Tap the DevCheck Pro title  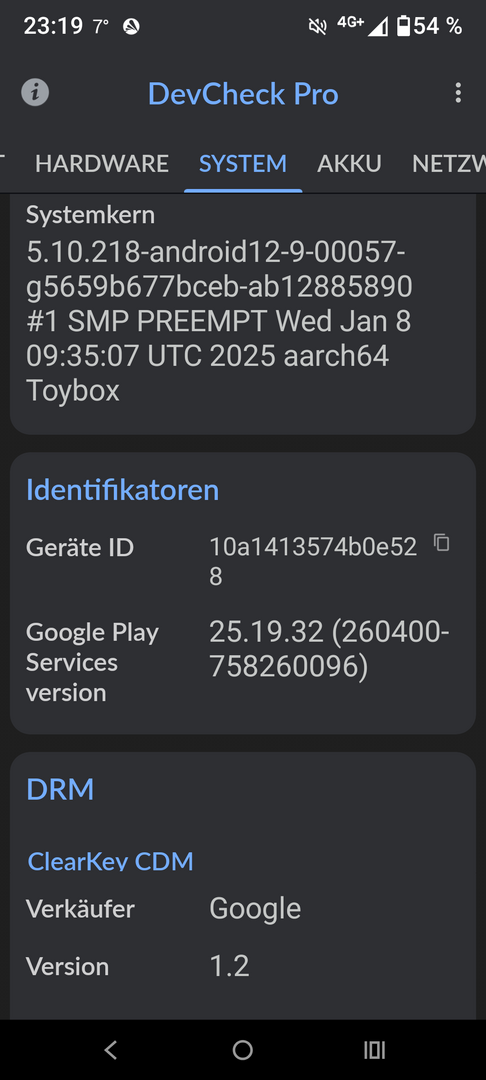coord(243,94)
